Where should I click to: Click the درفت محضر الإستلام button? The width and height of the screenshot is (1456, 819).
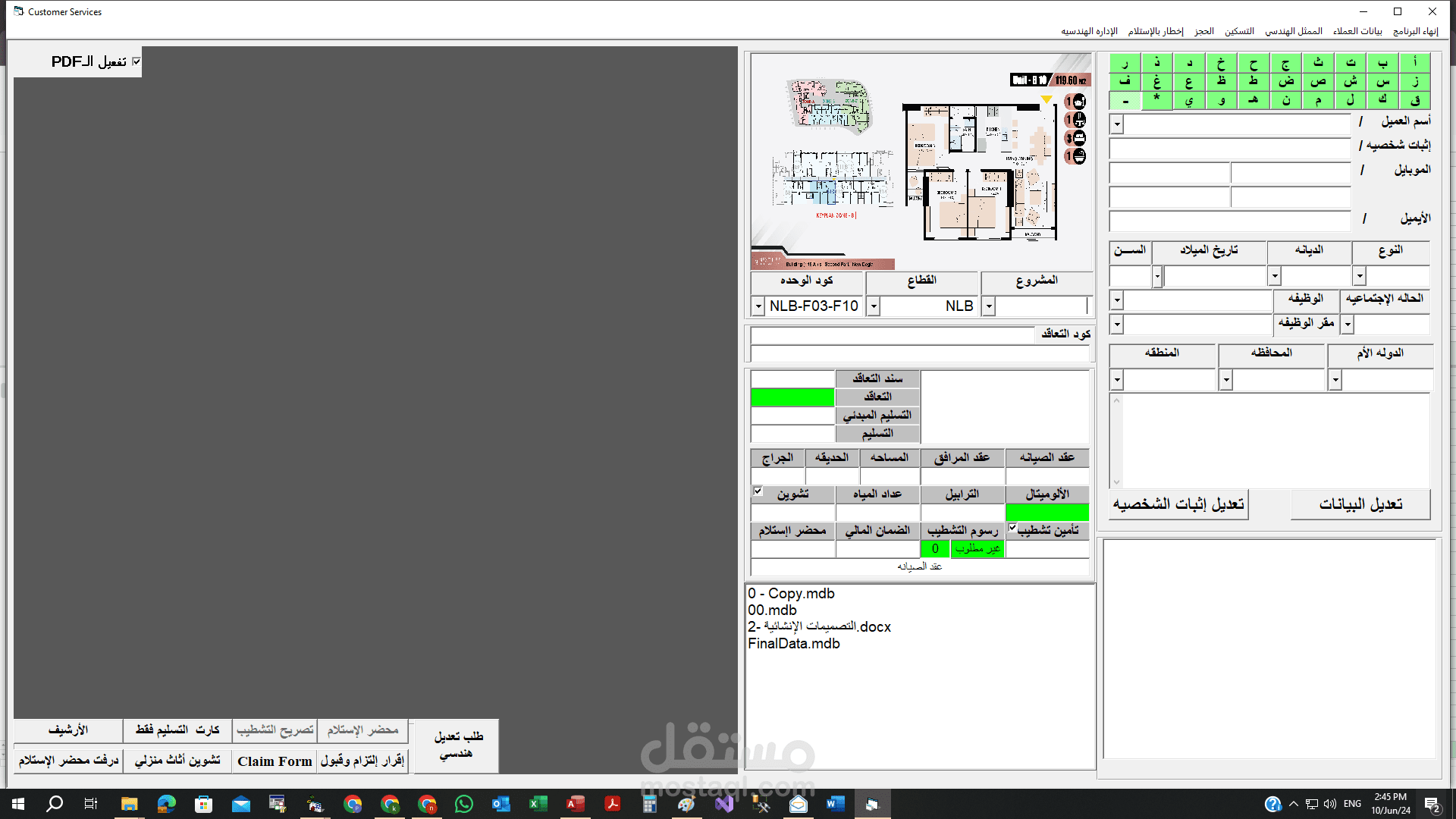click(68, 760)
